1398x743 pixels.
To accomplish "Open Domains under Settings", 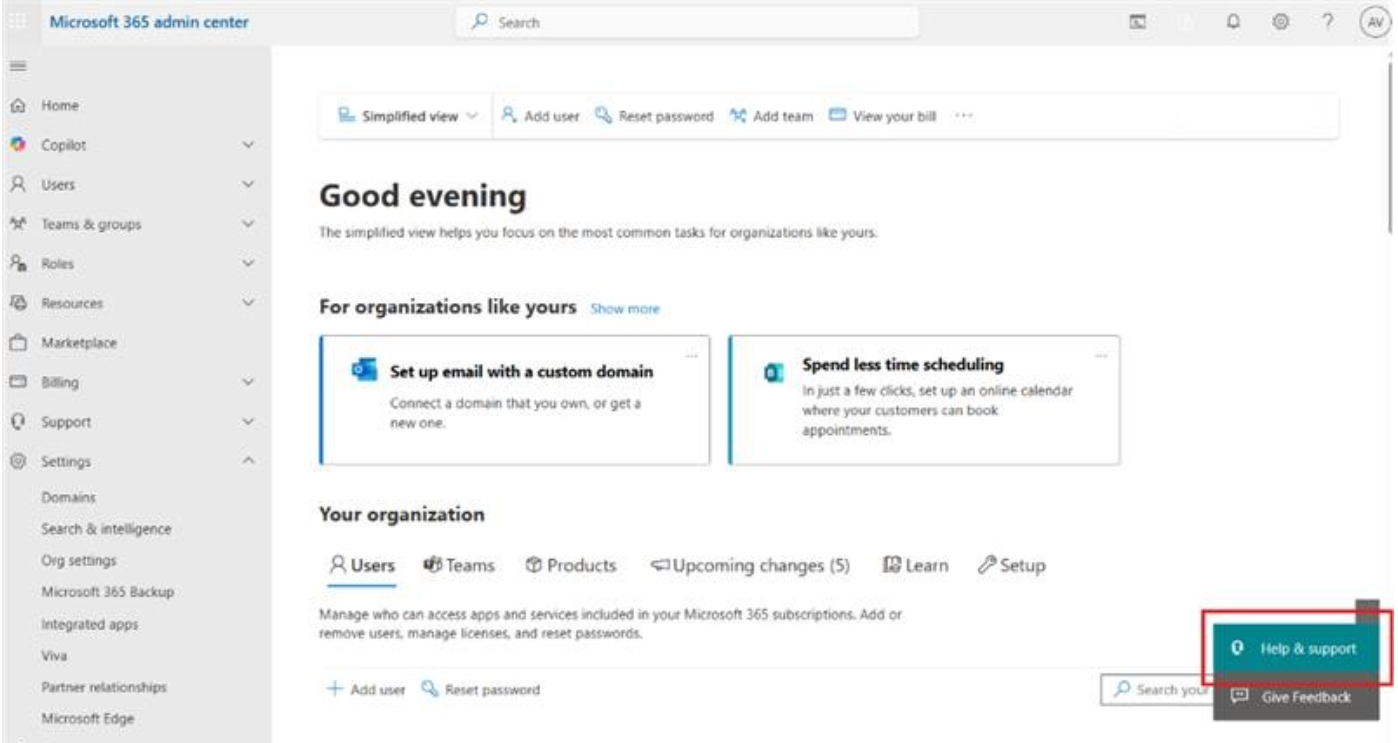I will tap(68, 497).
